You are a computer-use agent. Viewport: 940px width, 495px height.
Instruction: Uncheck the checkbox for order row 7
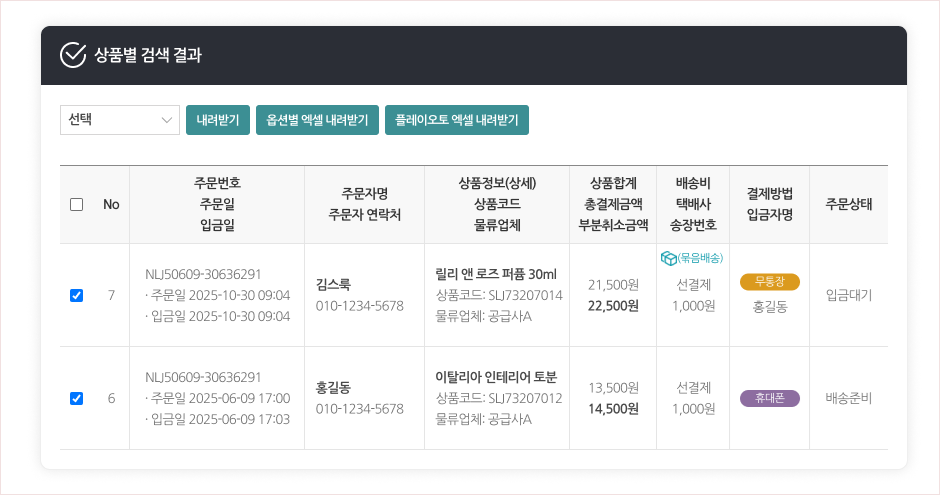coord(77,295)
